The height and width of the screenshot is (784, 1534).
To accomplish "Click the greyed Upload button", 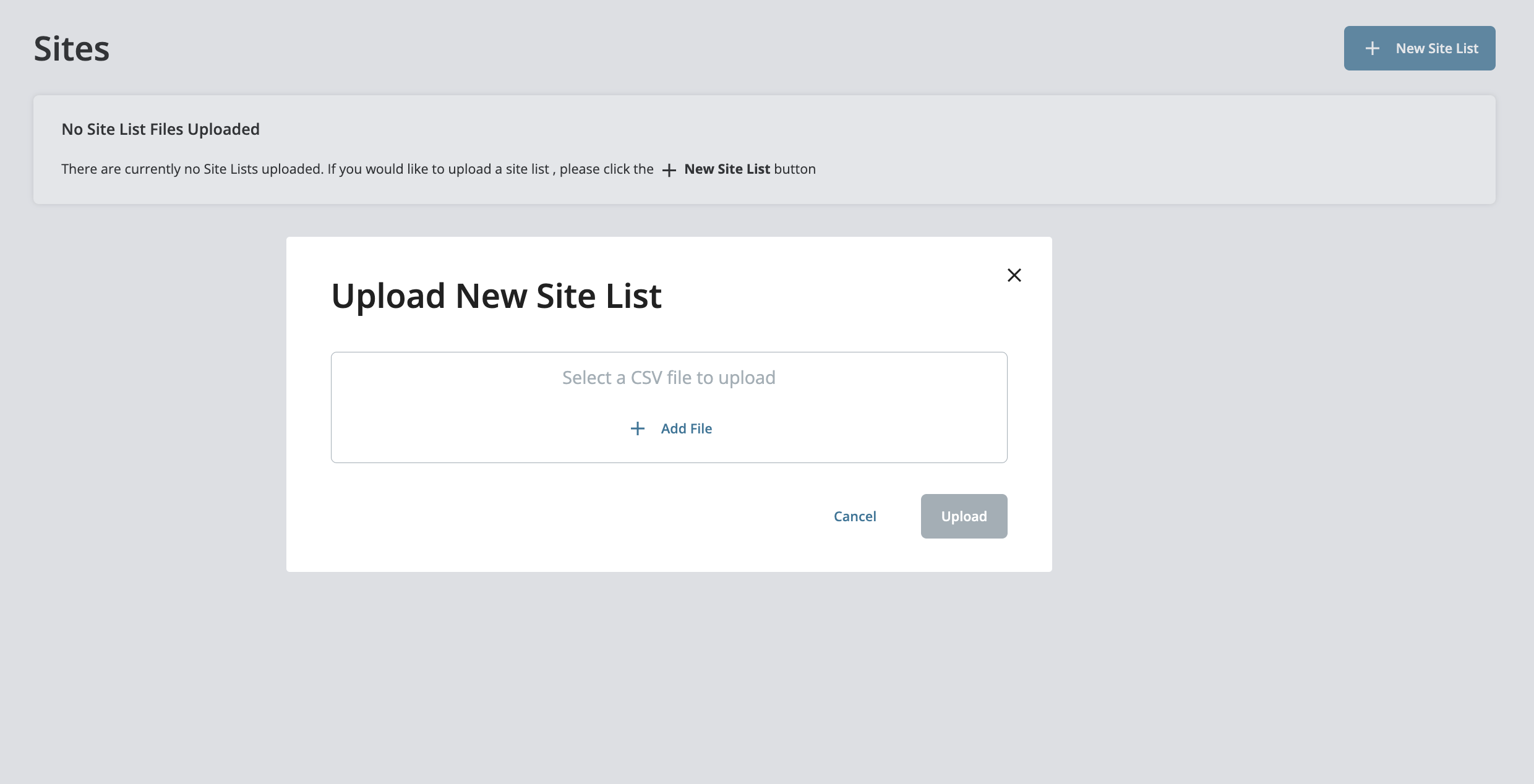I will (x=964, y=516).
